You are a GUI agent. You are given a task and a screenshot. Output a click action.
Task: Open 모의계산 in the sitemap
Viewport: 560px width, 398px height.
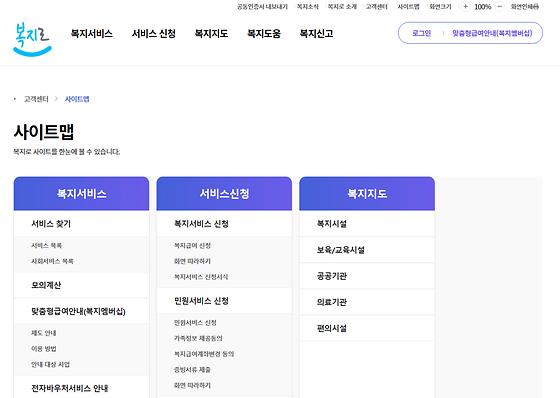(x=46, y=285)
